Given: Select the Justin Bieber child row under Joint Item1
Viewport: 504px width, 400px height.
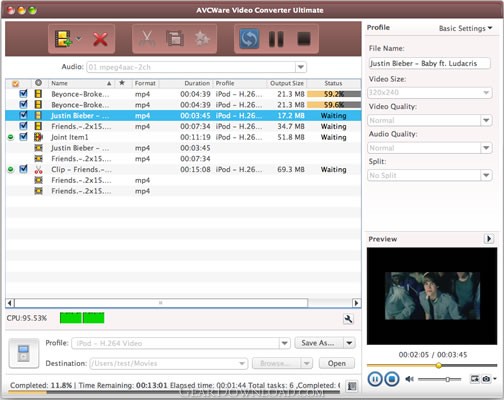Looking at the screenshot, I should (183, 148).
